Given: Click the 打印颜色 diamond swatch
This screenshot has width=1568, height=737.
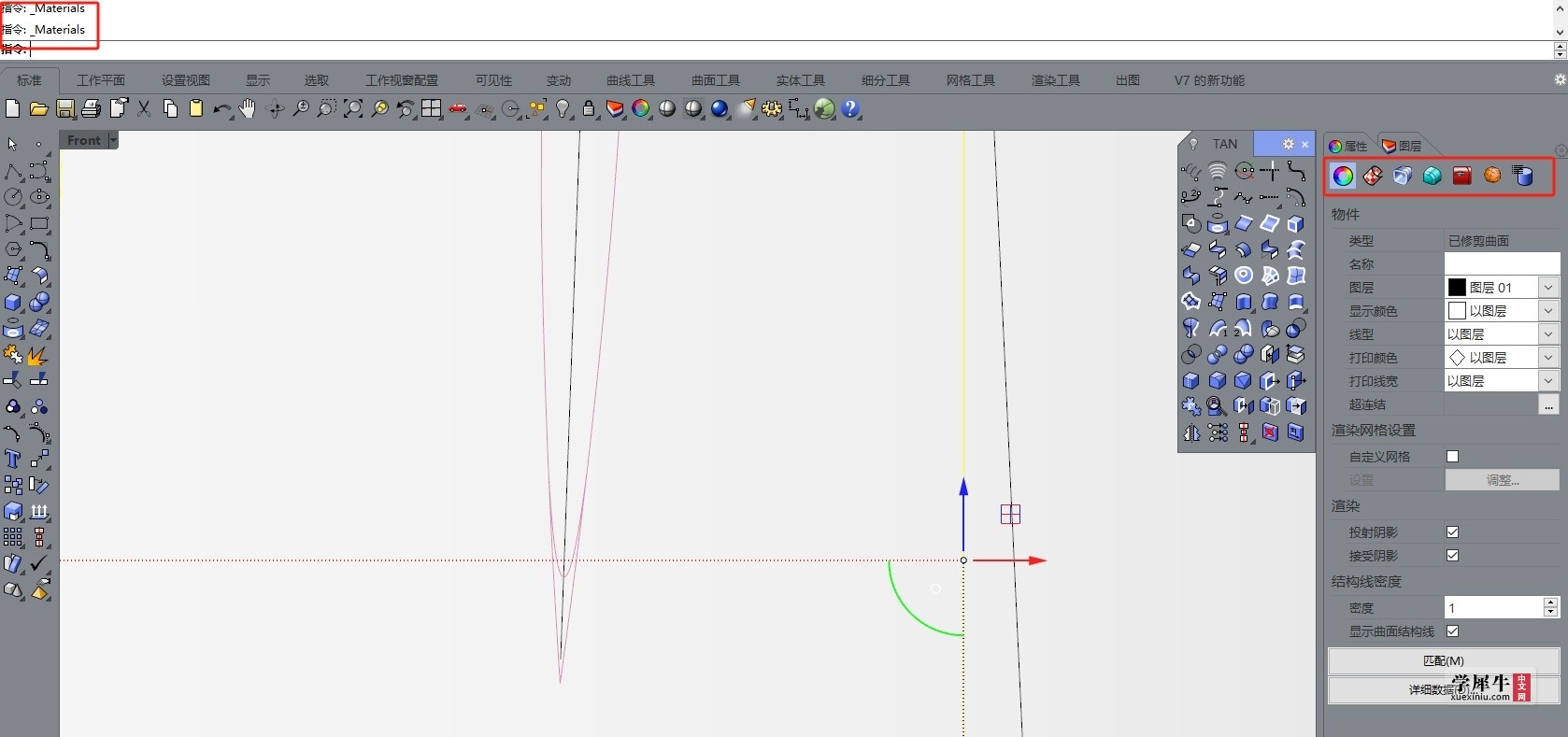Looking at the screenshot, I should pyautogui.click(x=1457, y=358).
